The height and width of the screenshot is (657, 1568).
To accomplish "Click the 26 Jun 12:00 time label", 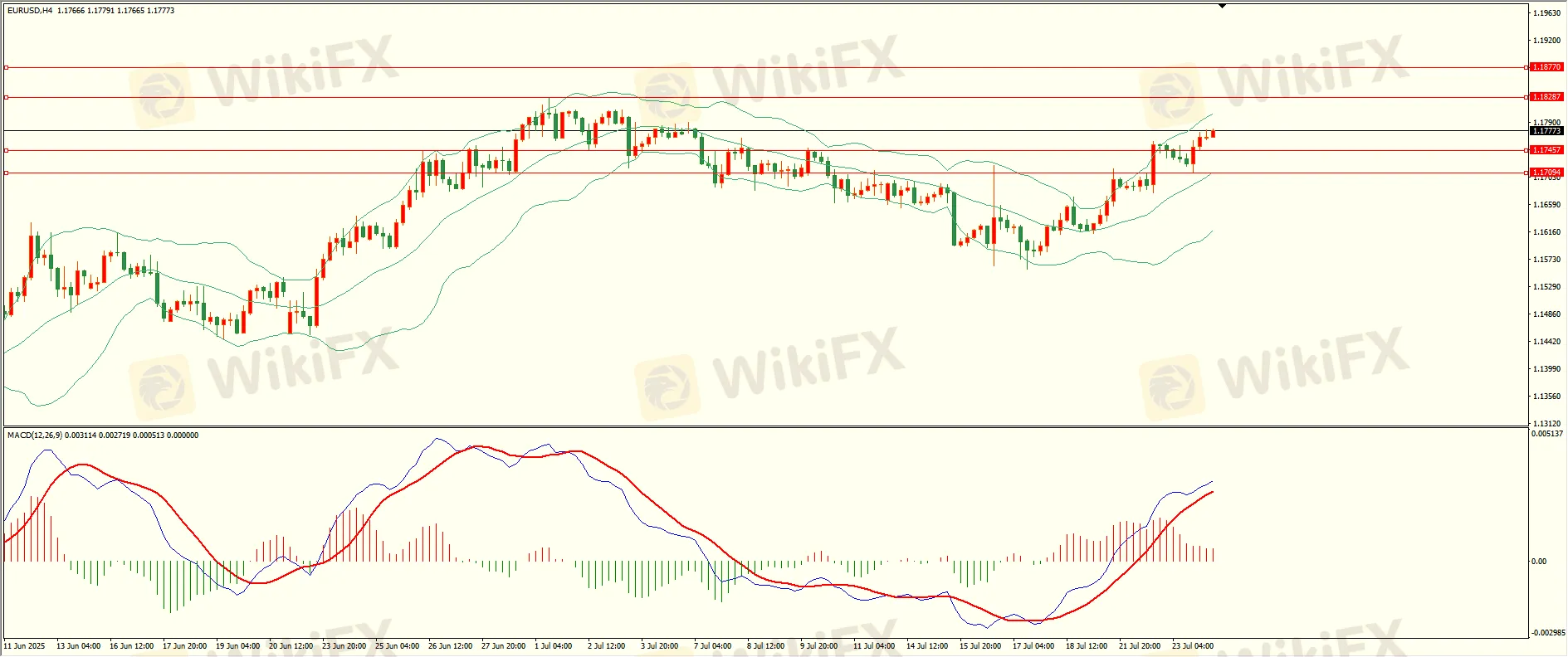I will click(450, 645).
